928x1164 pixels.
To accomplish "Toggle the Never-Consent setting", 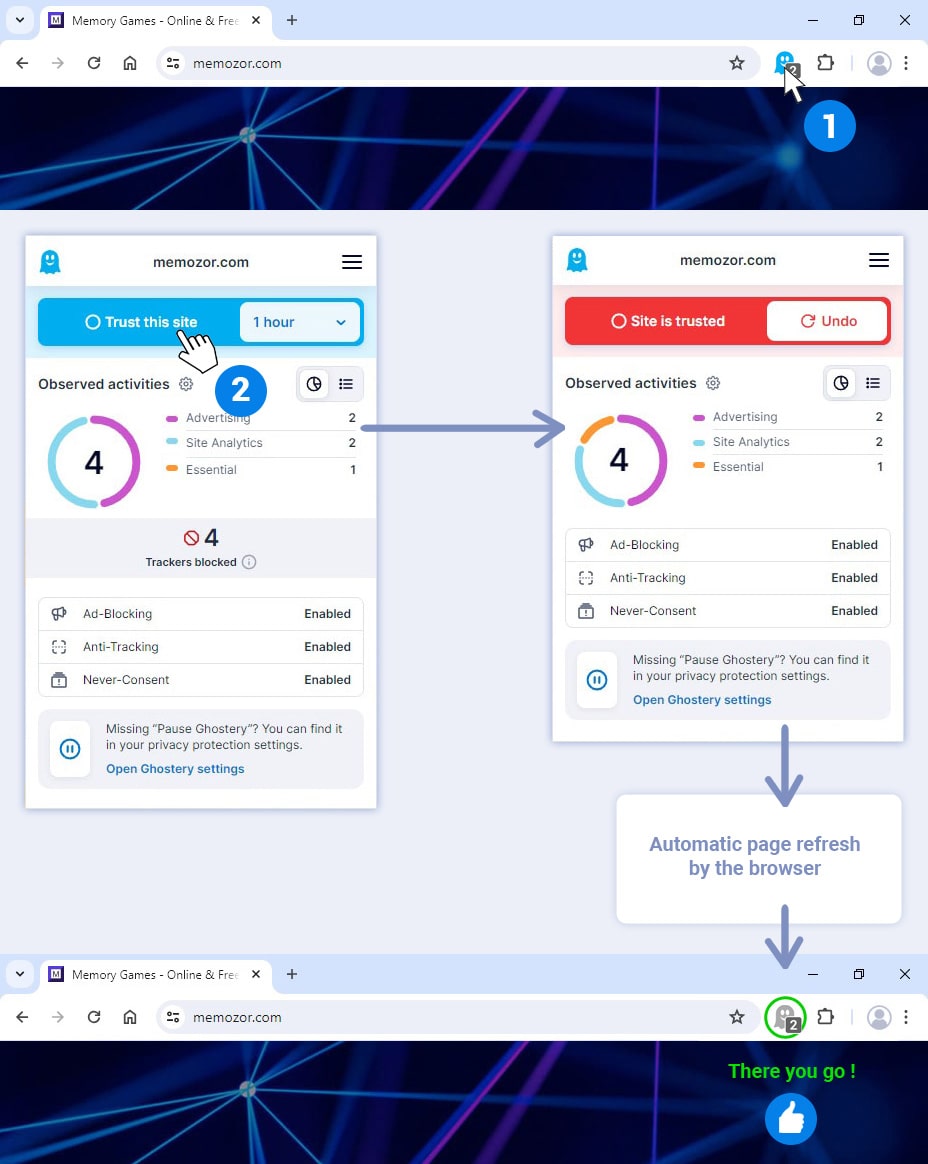I will [x=327, y=679].
